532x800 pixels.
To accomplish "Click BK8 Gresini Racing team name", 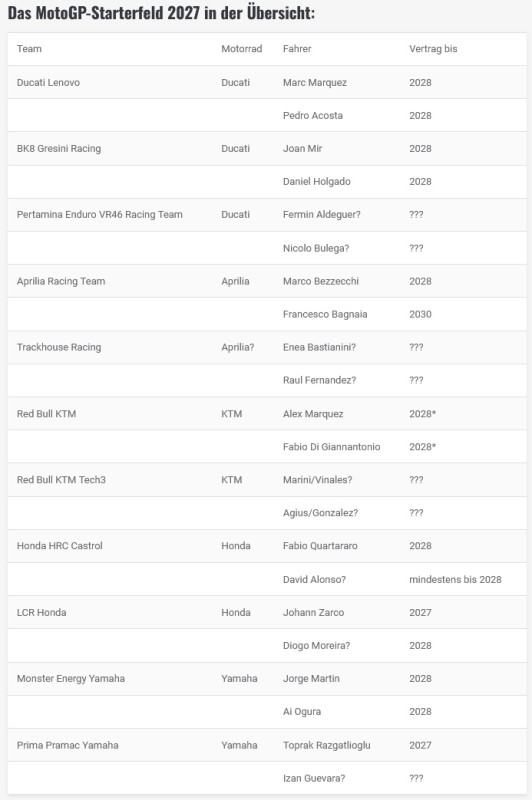I will pyautogui.click(x=59, y=148).
